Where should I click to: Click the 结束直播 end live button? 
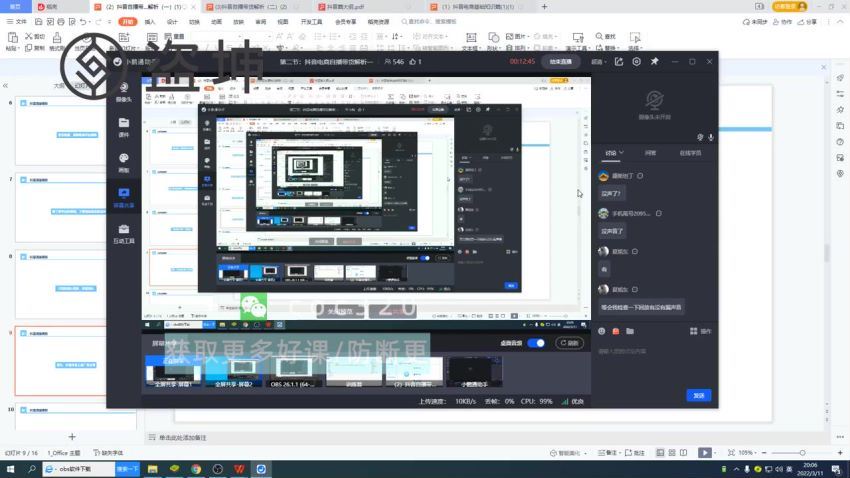(561, 62)
